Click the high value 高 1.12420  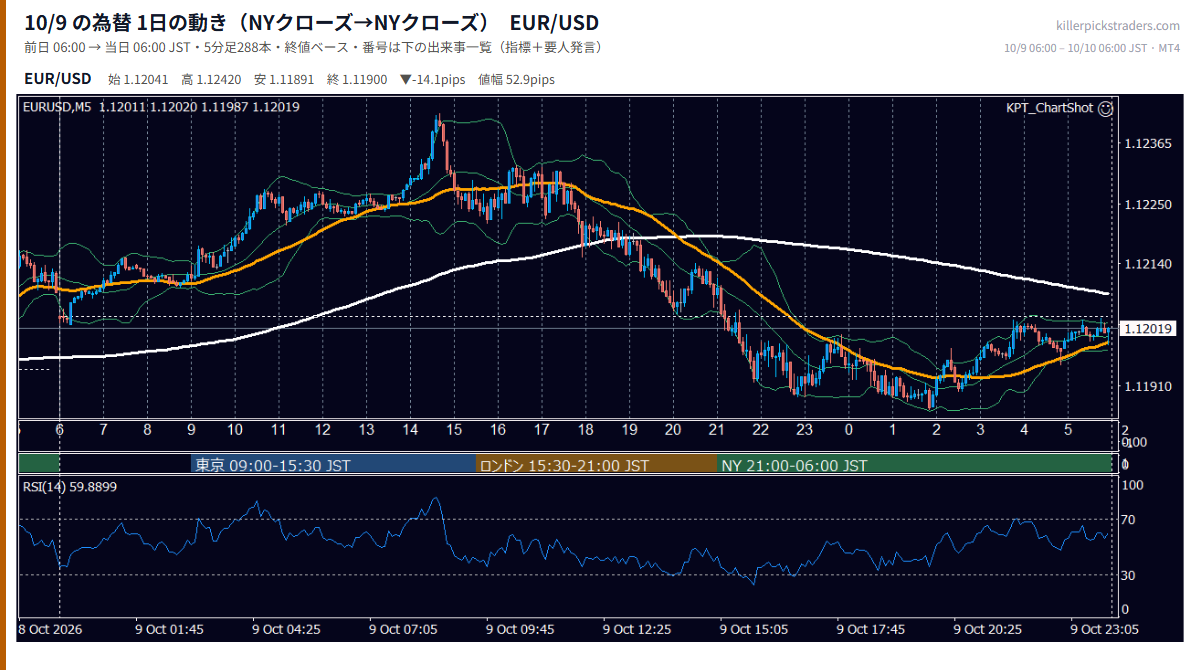point(212,79)
